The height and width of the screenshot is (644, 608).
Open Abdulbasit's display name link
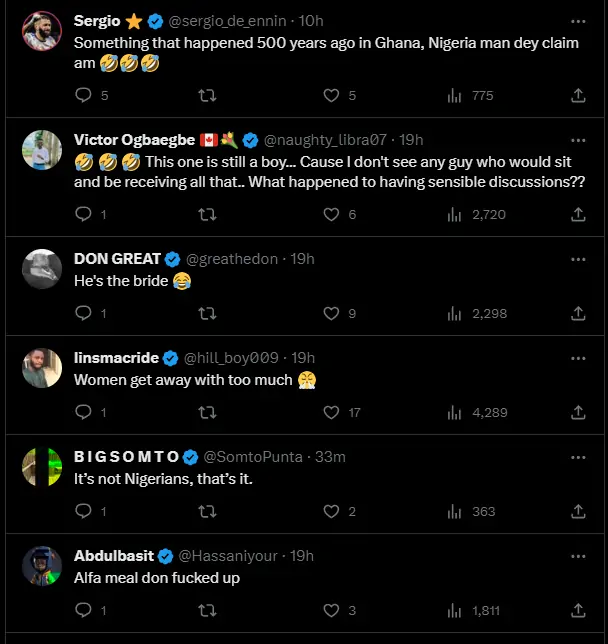(114, 556)
